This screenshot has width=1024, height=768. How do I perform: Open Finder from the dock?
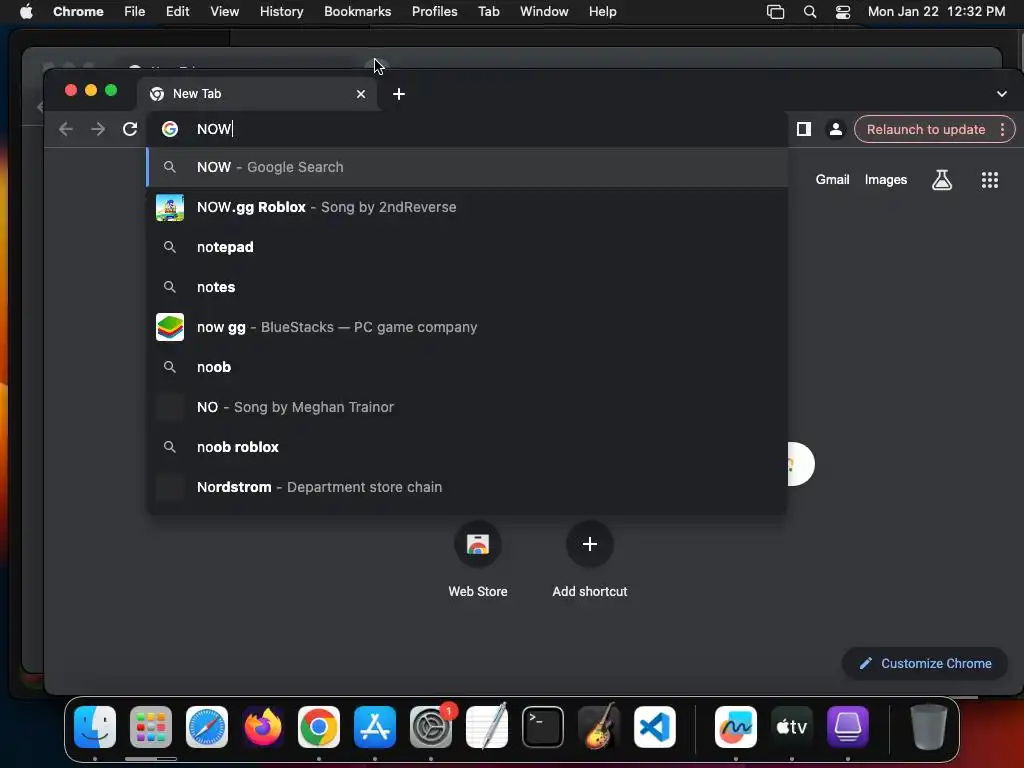coord(95,727)
